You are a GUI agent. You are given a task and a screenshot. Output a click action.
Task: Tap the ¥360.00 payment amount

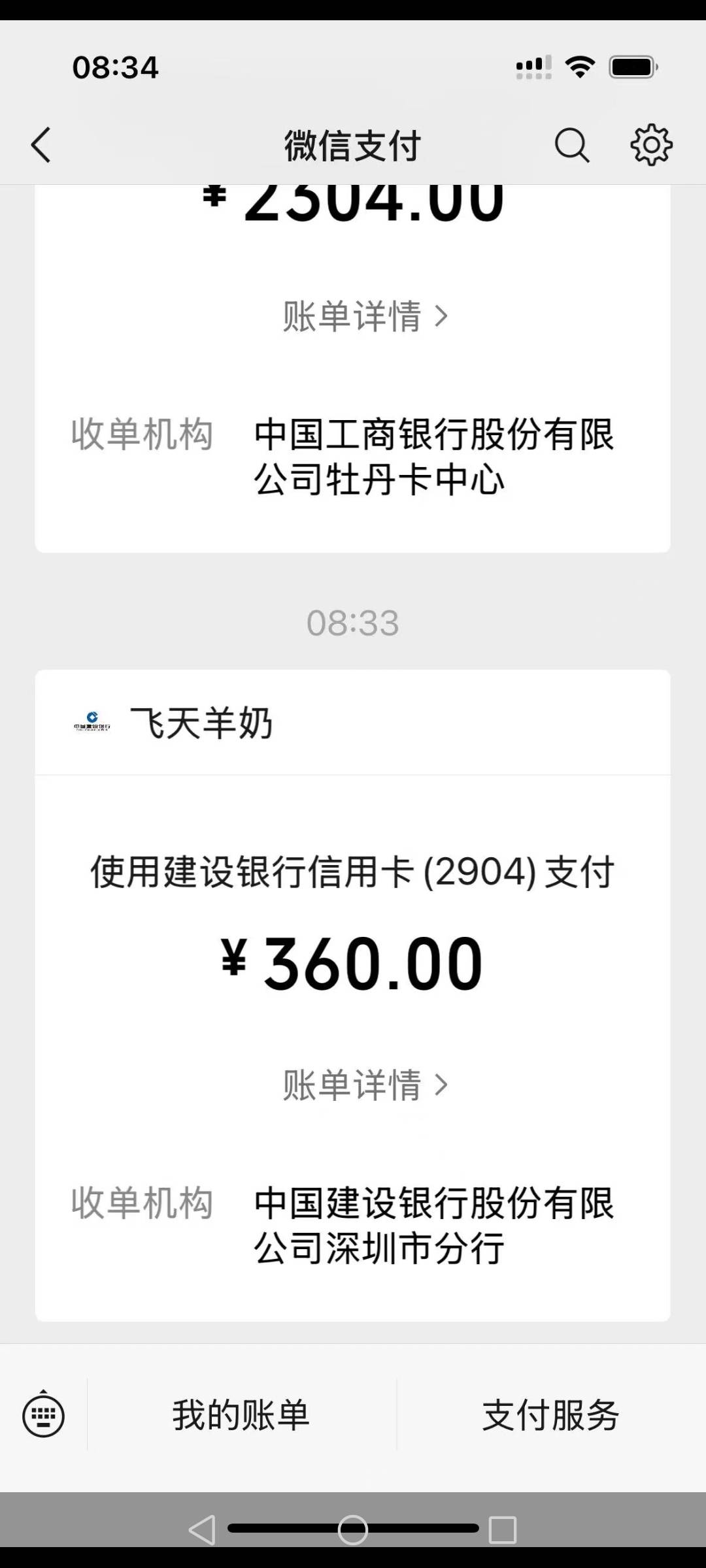352,964
